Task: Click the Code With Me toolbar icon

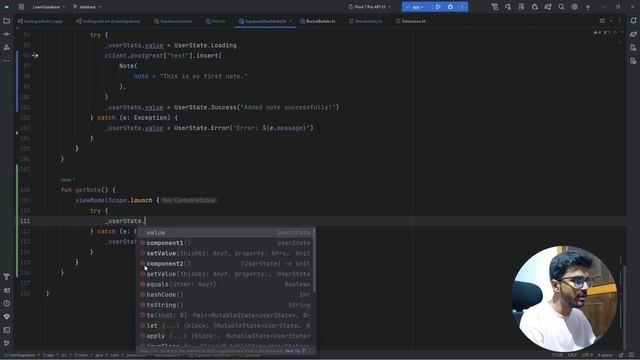Action: [508, 7]
